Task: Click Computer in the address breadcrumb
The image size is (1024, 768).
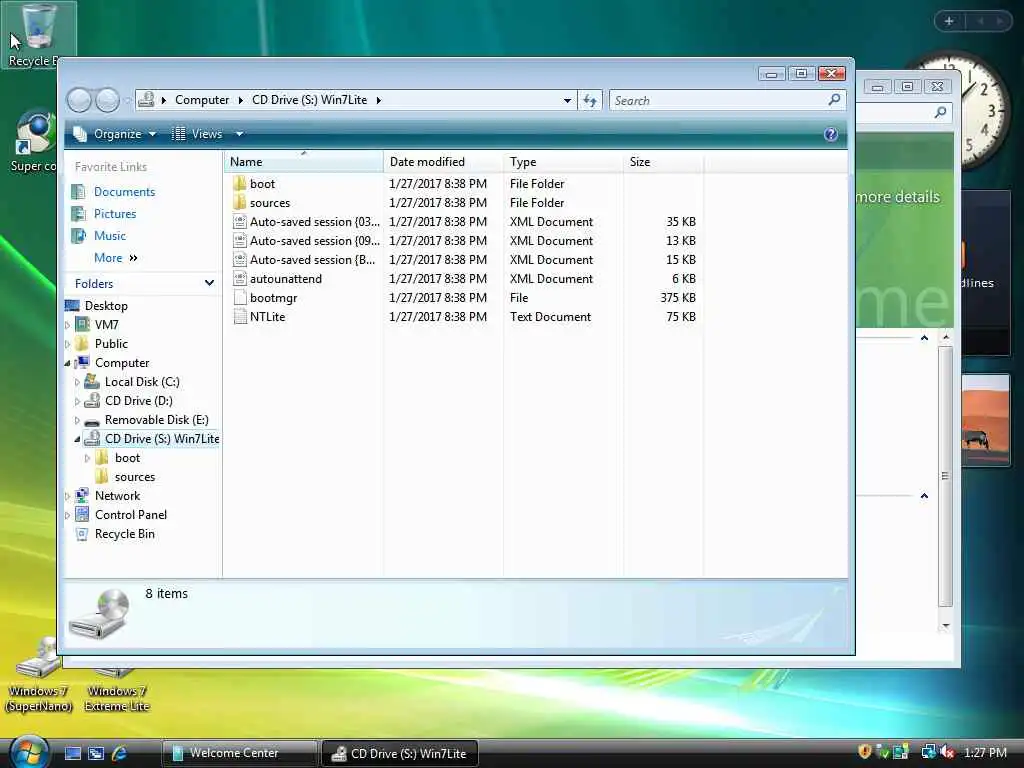Action: point(202,100)
